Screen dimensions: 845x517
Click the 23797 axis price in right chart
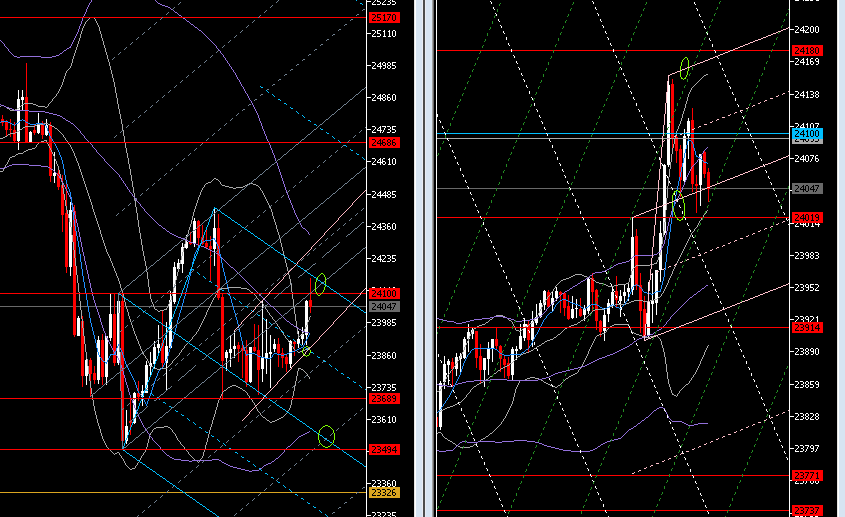point(807,448)
